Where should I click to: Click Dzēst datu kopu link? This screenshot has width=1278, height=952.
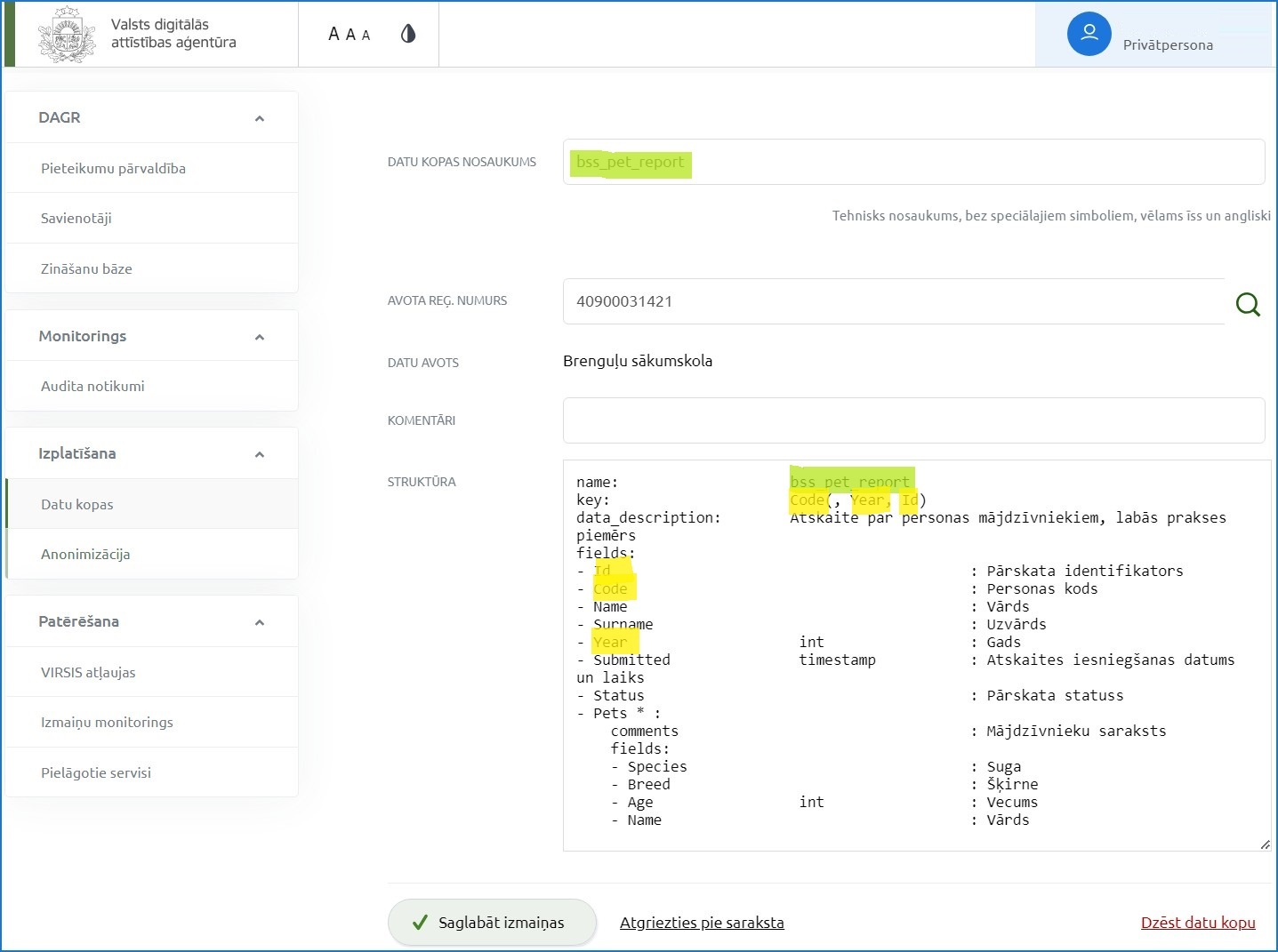pos(1198,923)
